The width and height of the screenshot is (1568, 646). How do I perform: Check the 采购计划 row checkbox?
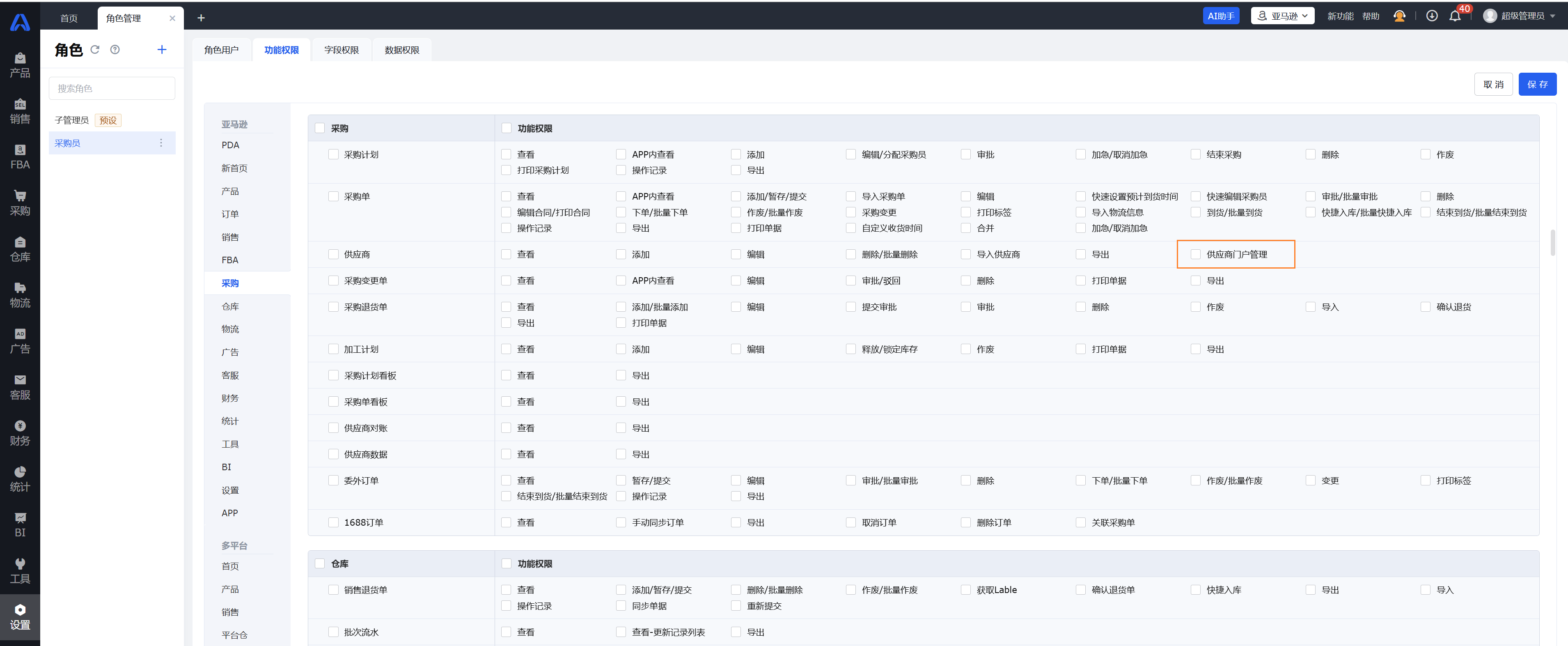coord(334,154)
